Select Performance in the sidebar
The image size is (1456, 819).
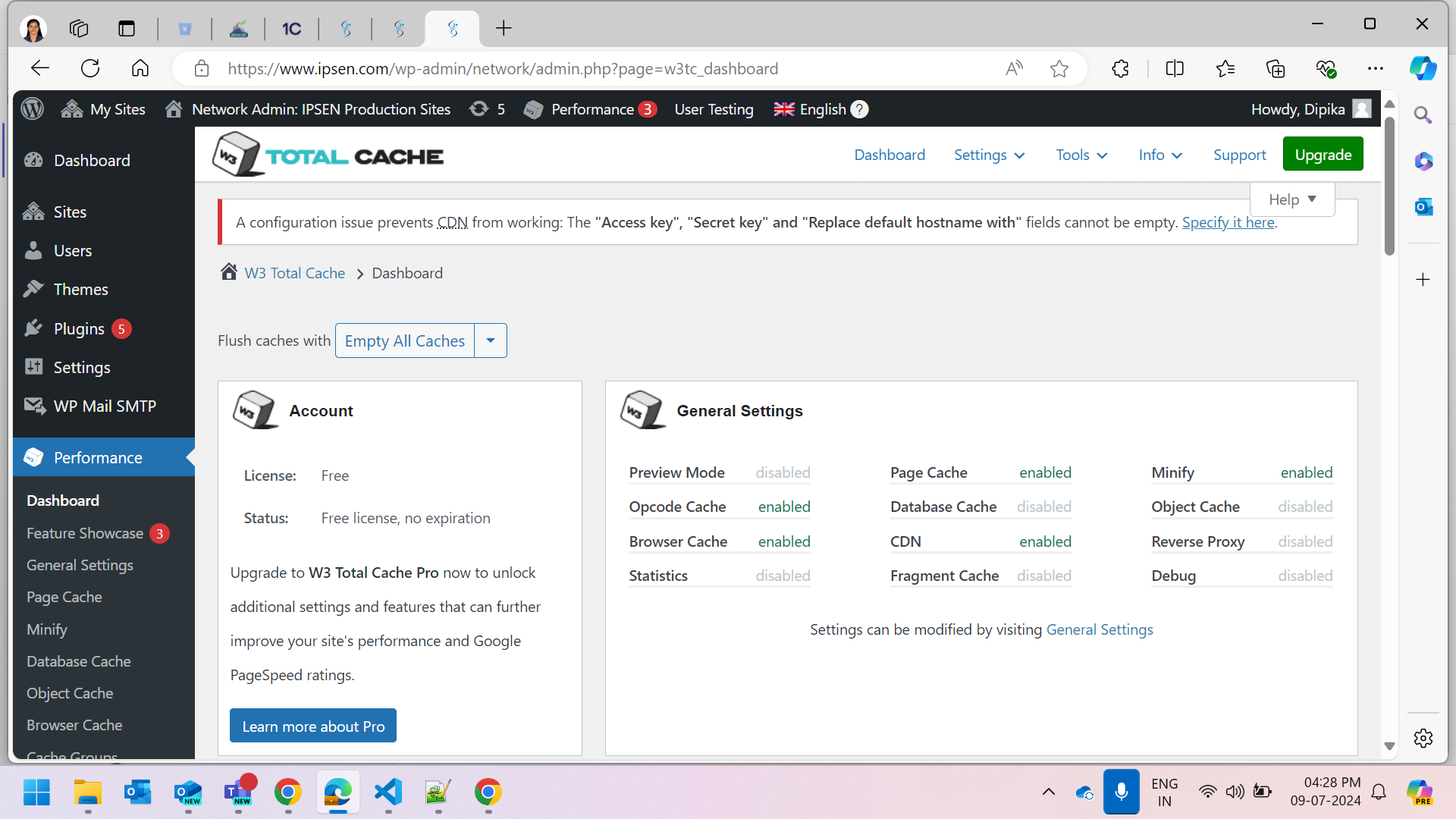(104, 457)
